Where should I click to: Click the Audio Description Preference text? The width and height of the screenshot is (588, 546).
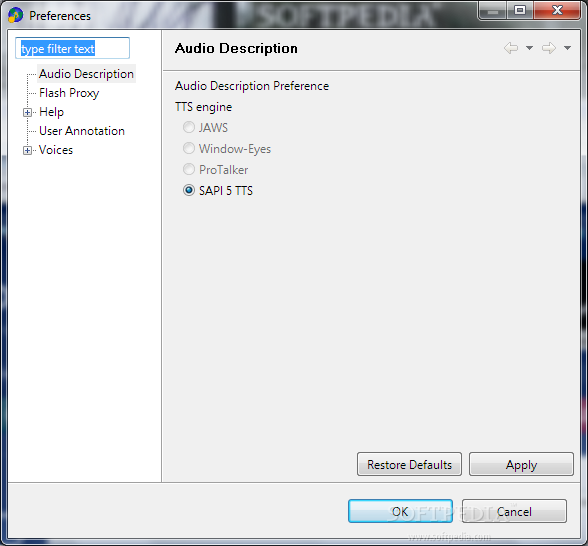coord(252,86)
